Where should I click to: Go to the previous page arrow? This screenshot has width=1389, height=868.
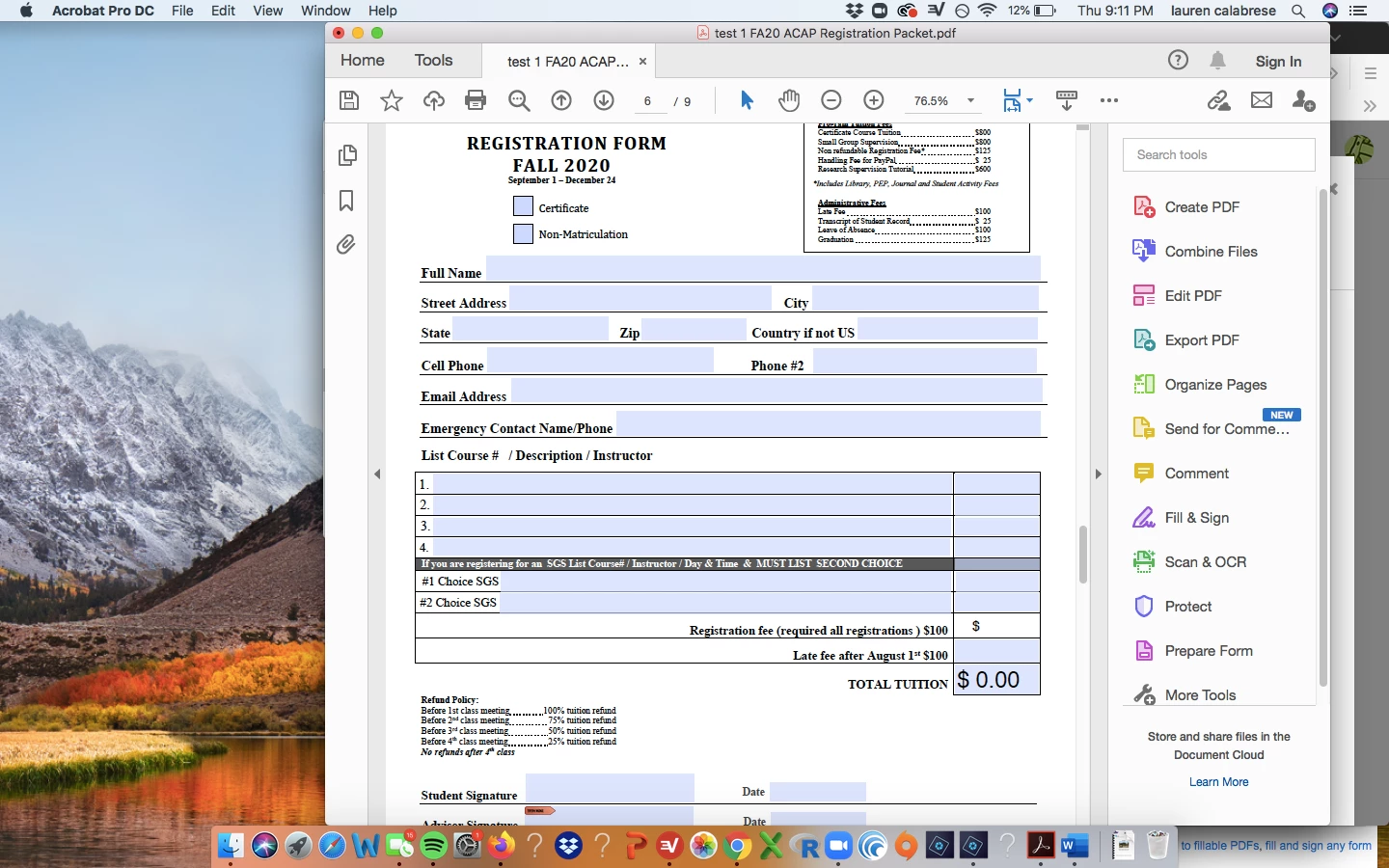pyautogui.click(x=561, y=100)
